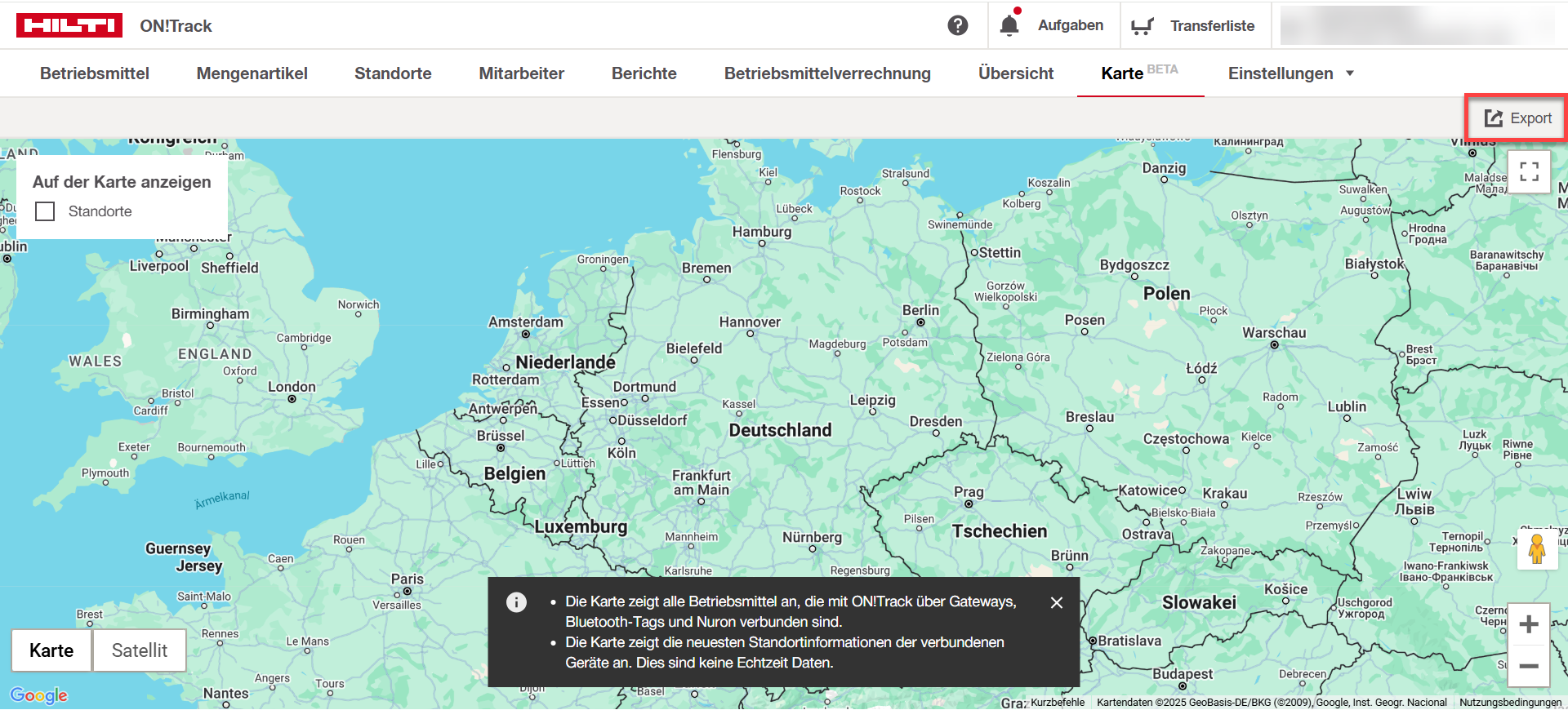Open the Betriebsmittel tab

[x=95, y=73]
